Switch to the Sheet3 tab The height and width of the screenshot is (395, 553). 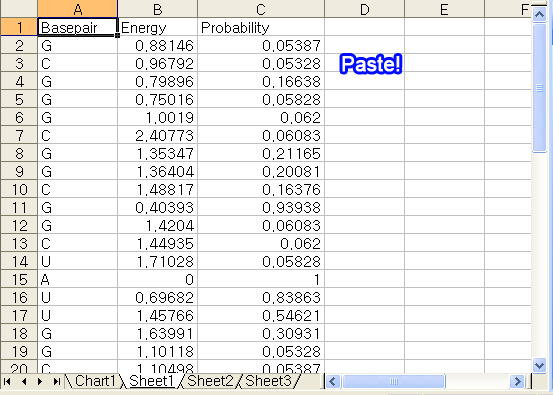[268, 381]
